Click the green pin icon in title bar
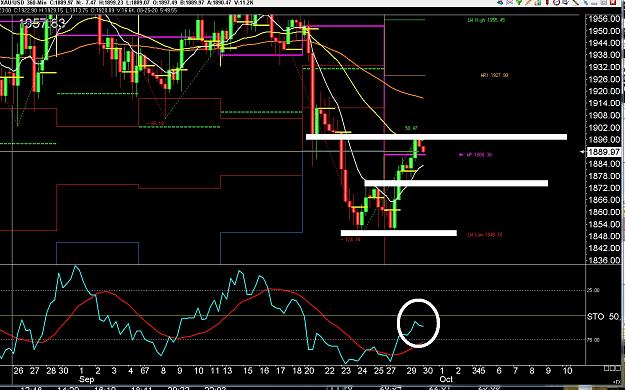The height and width of the screenshot is (390, 625). tap(519, 2)
